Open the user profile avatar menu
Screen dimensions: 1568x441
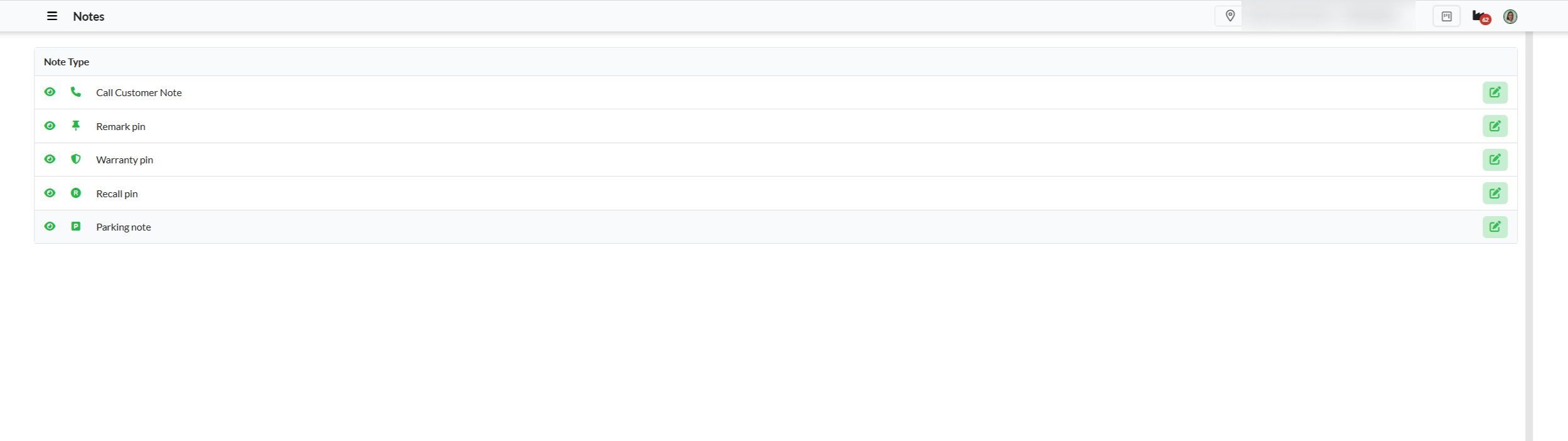pos(1510,17)
